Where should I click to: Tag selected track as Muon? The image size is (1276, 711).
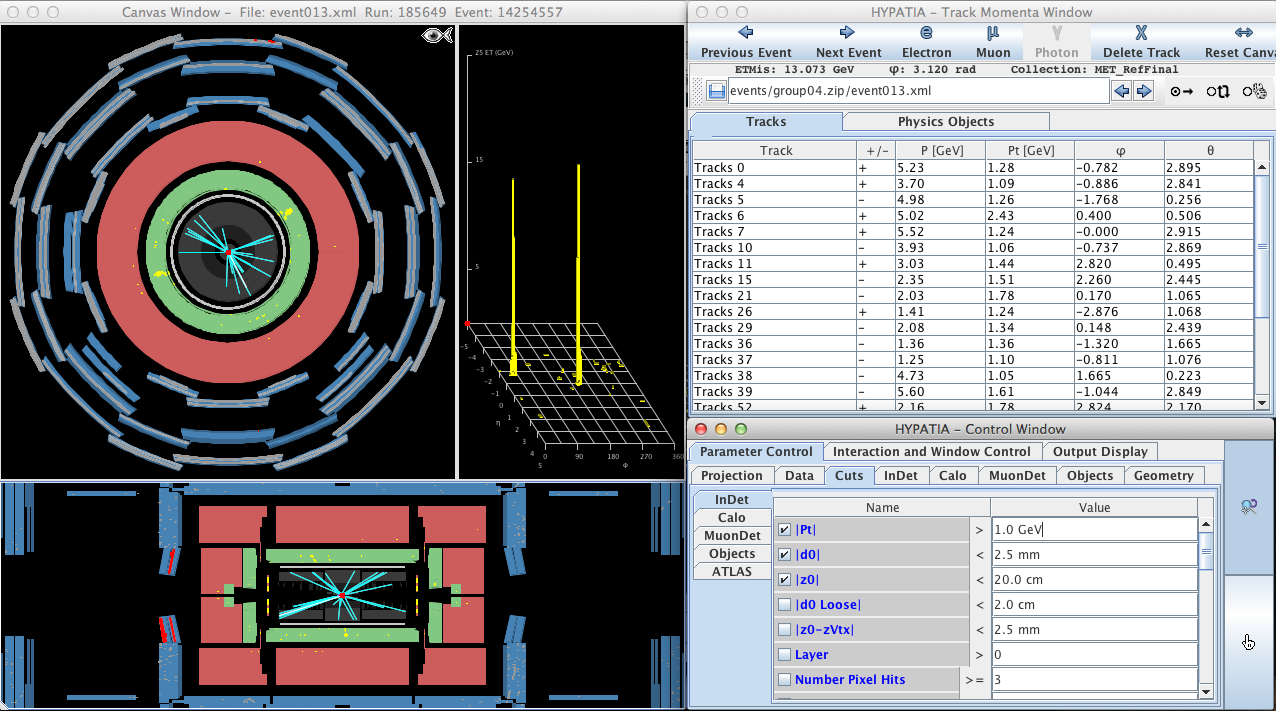(x=992, y=42)
